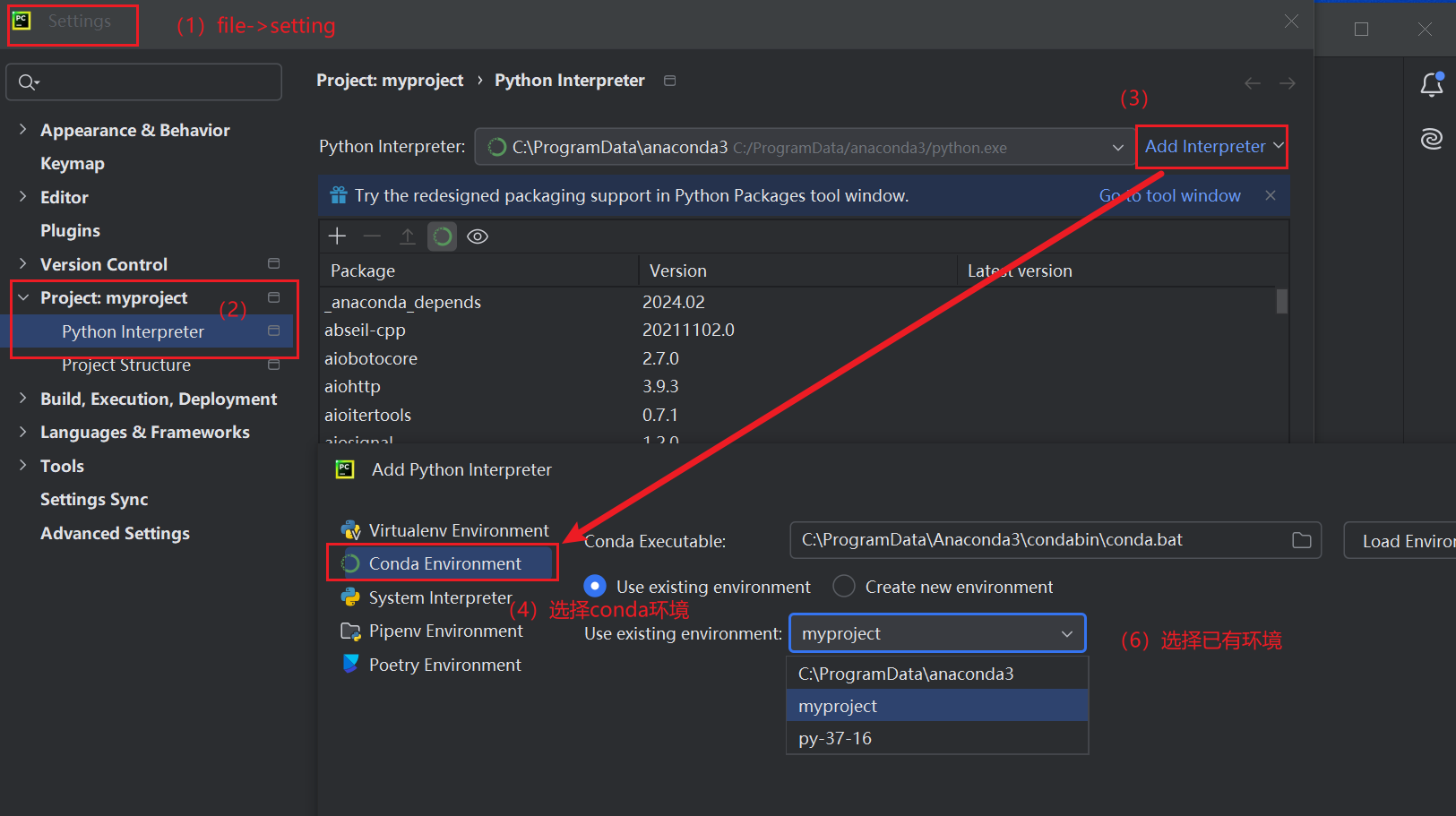Select the Create new environment radio button
The width and height of the screenshot is (1456, 816).
coord(843,586)
